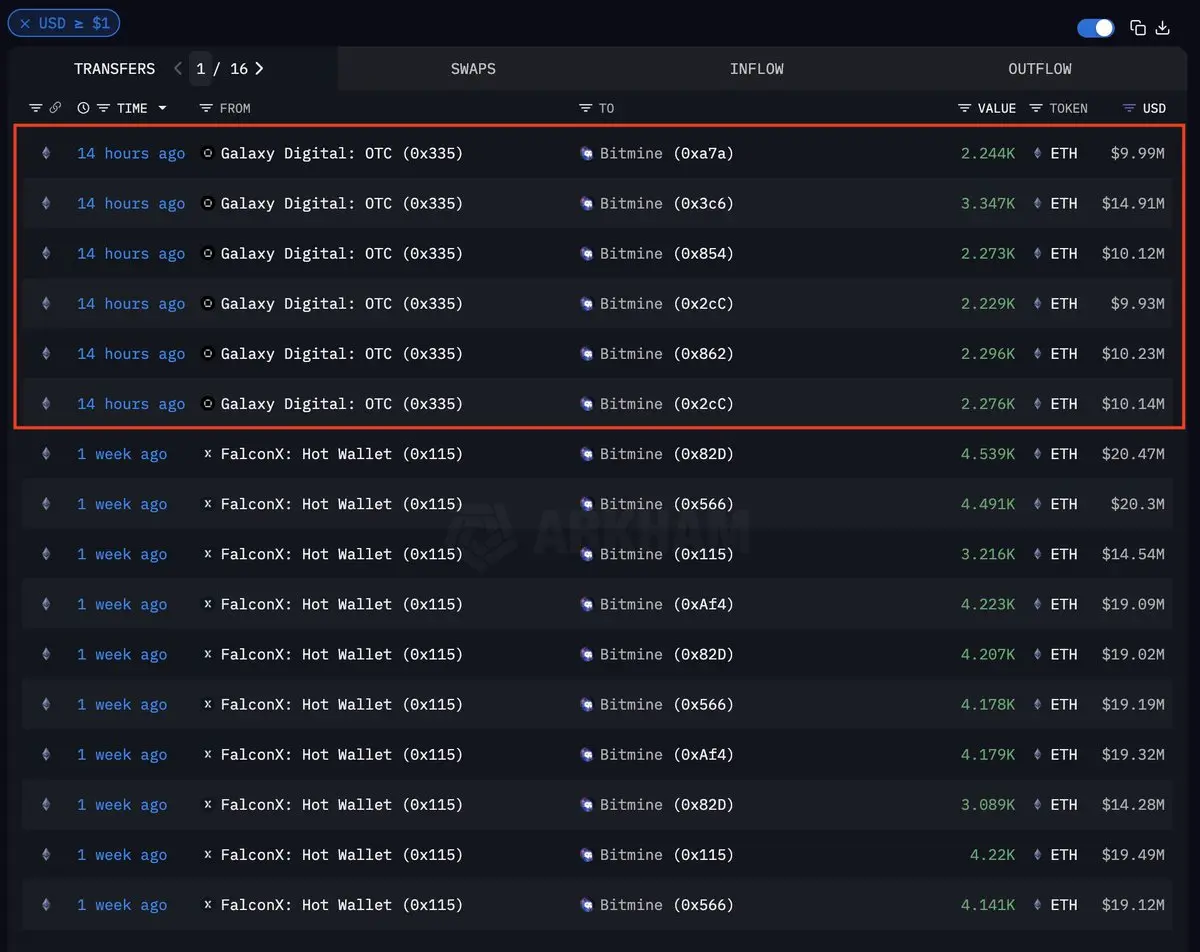Open the TO column filter

(x=586, y=108)
